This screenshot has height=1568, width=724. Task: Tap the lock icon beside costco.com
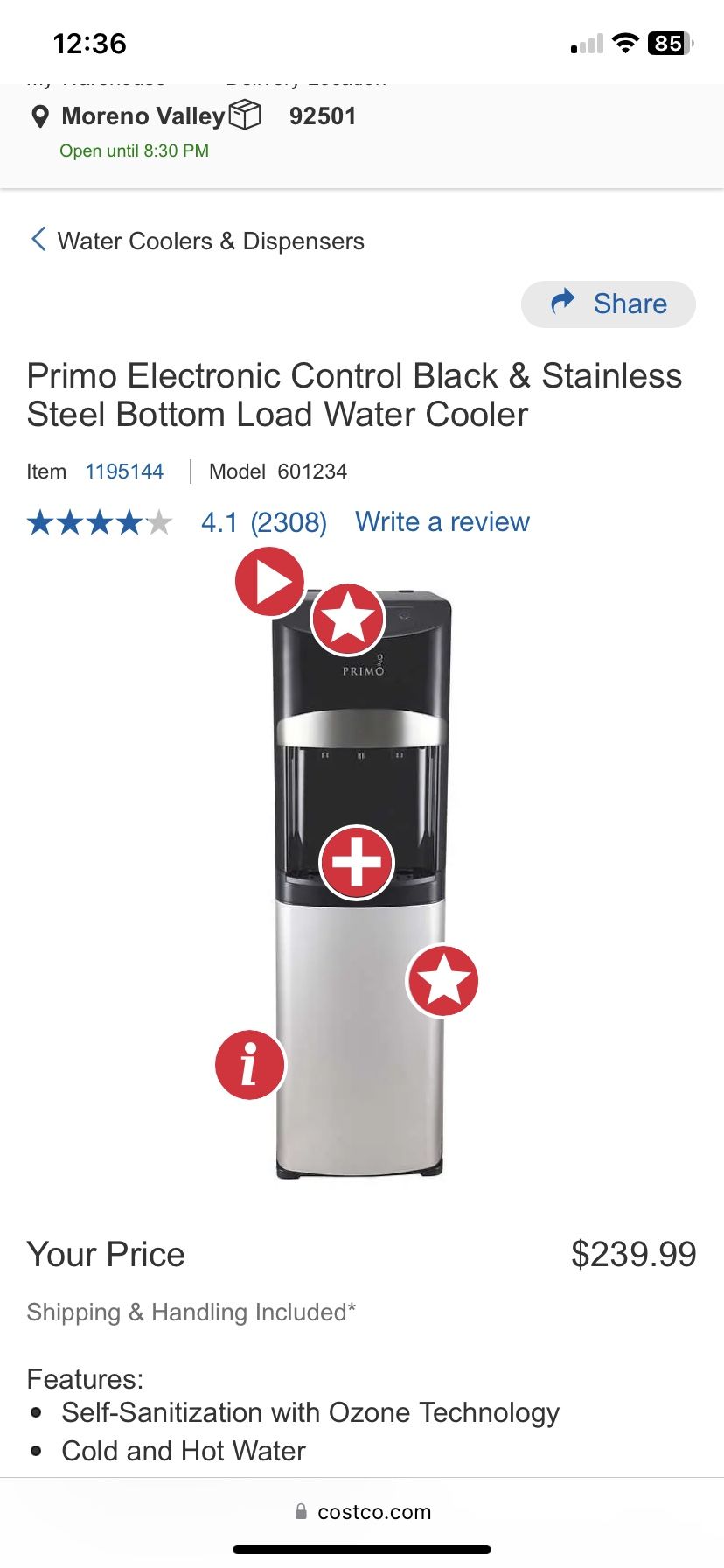pyautogui.click(x=301, y=1511)
